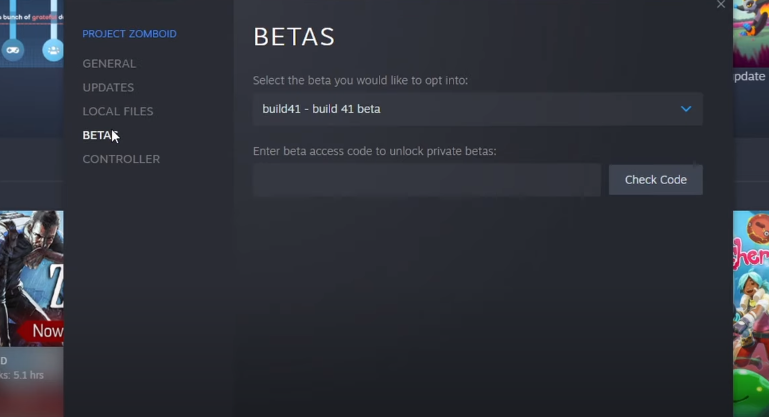The height and width of the screenshot is (417, 769).
Task: Close the properties dialog with X
Action: click(x=720, y=4)
